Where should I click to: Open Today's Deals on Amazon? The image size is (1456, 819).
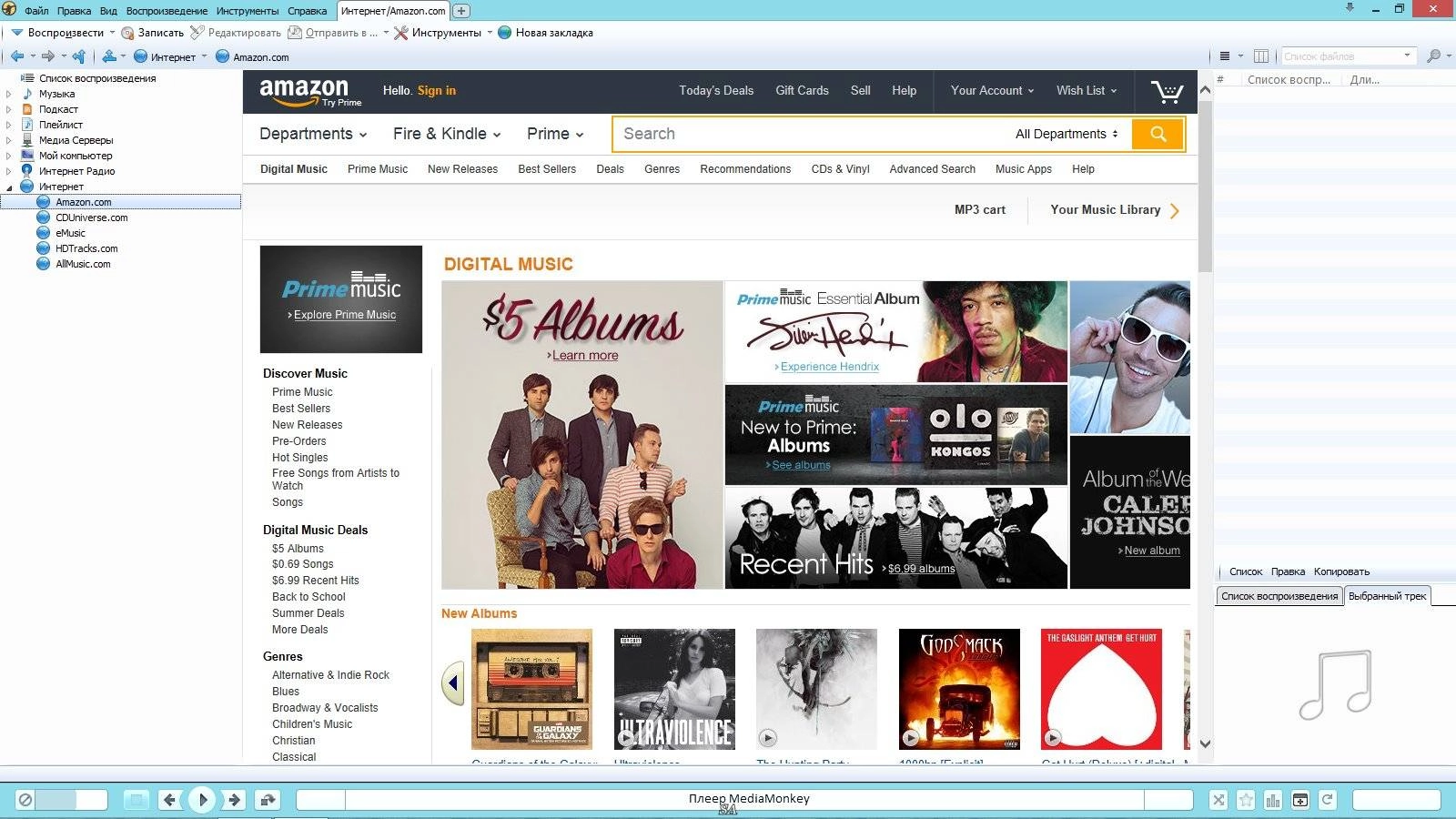(716, 91)
